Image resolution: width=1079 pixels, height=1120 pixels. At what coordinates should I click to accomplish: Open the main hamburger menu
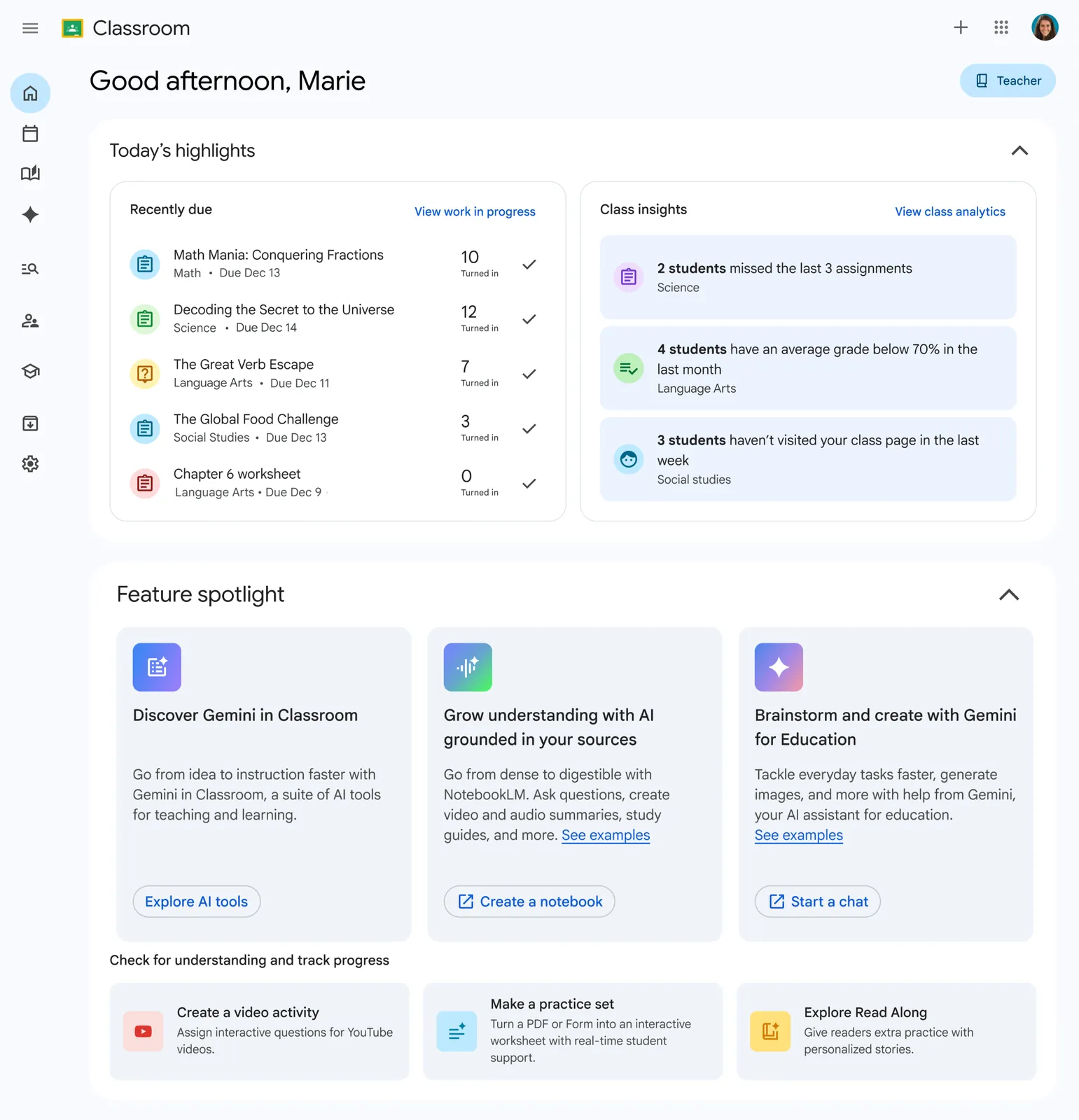pyautogui.click(x=30, y=28)
